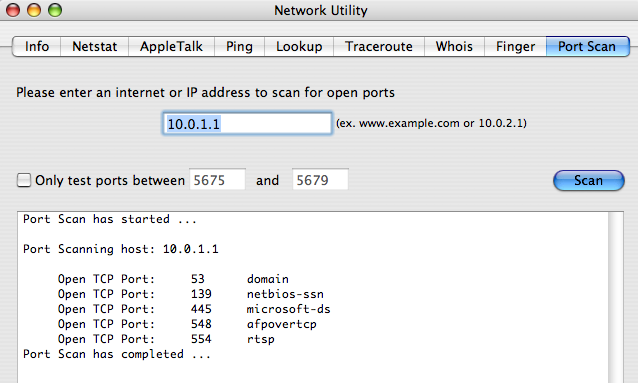
Task: Open the Netstat tab
Action: click(95, 46)
